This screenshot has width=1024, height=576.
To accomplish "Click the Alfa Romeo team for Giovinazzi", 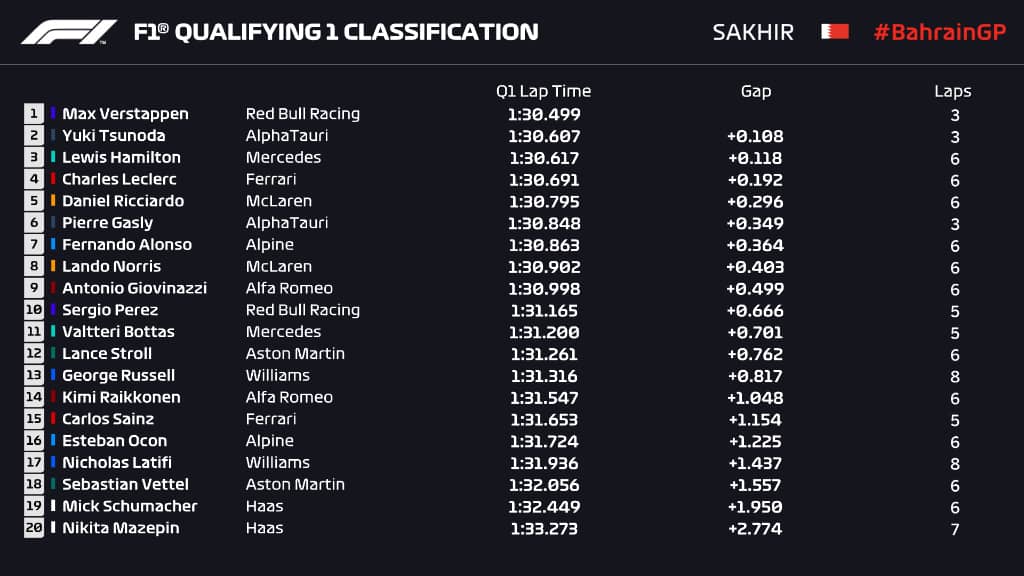I will pyautogui.click(x=286, y=288).
